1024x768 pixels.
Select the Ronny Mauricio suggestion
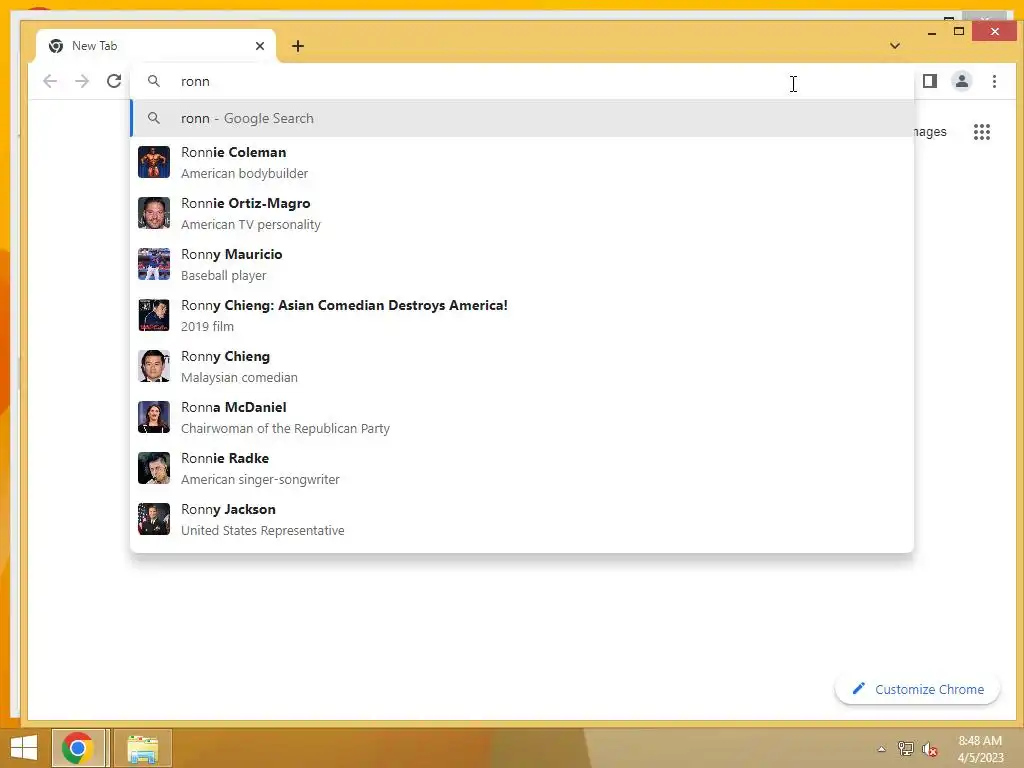point(522,264)
